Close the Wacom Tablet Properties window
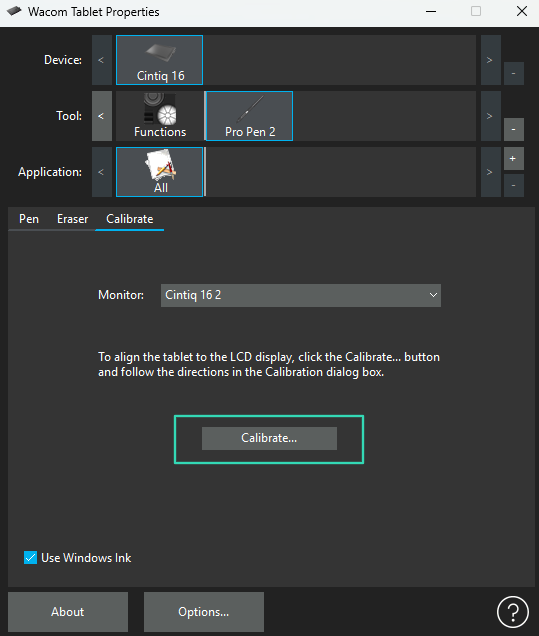Viewport: 539px width, 636px height. 522,11
